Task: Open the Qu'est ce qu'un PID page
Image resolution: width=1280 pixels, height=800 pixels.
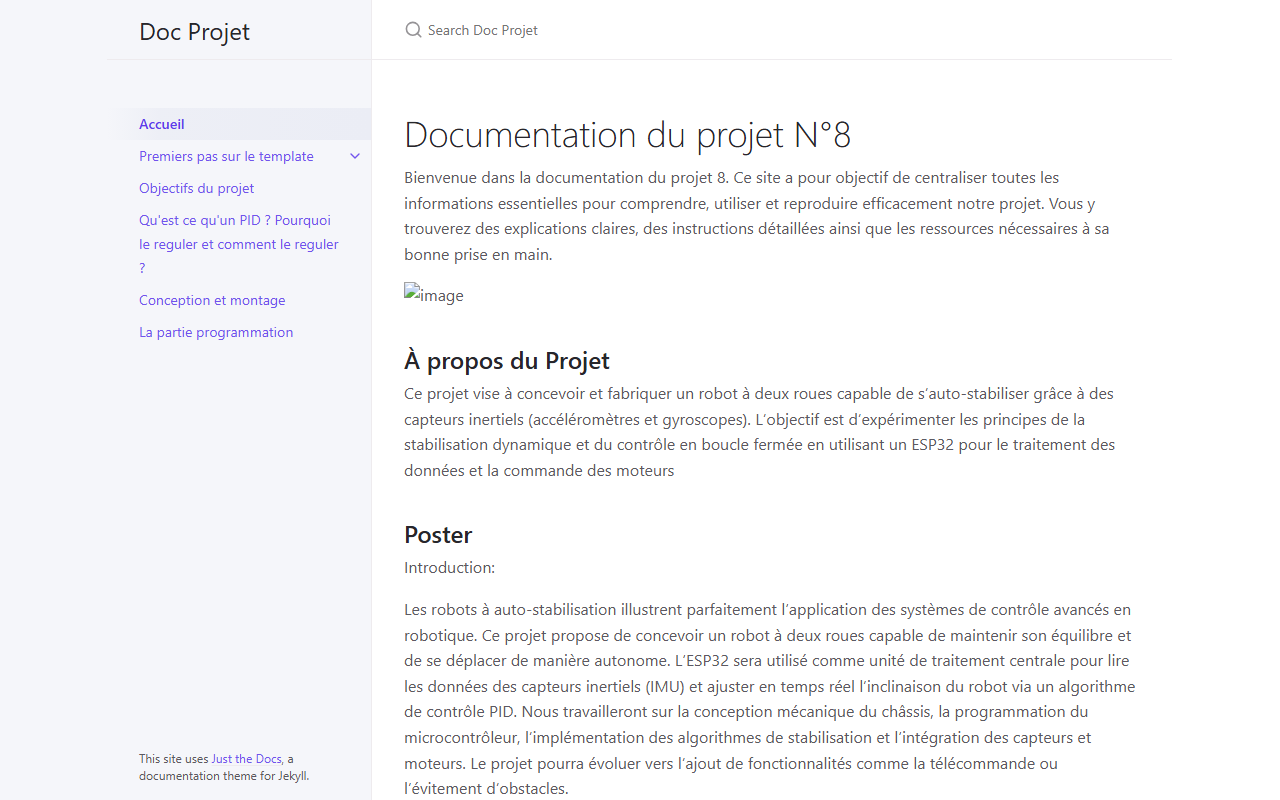Action: coord(239,244)
